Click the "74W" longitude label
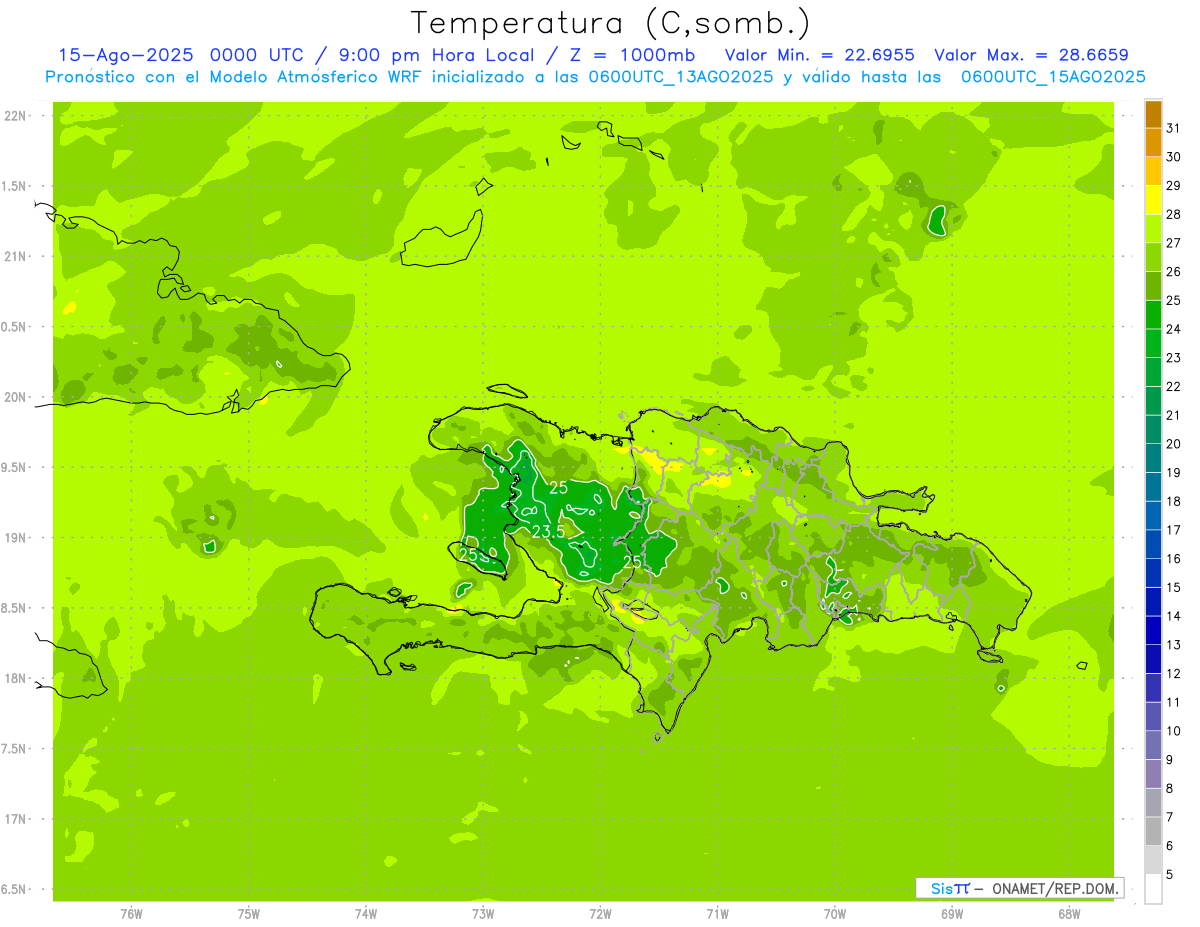The height and width of the screenshot is (927, 1200). click(x=366, y=914)
